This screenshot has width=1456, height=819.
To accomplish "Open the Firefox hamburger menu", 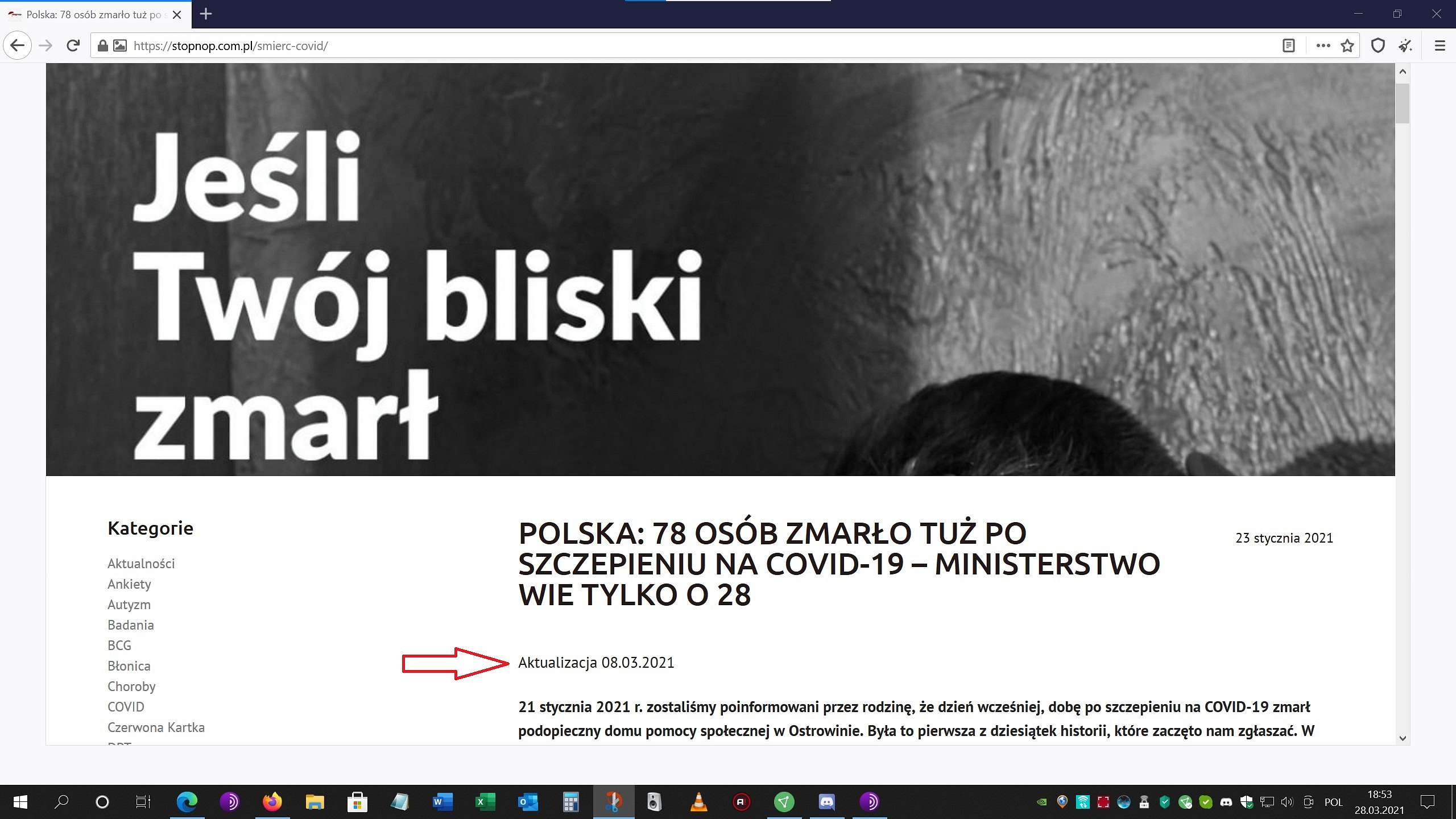I will tap(1440, 45).
